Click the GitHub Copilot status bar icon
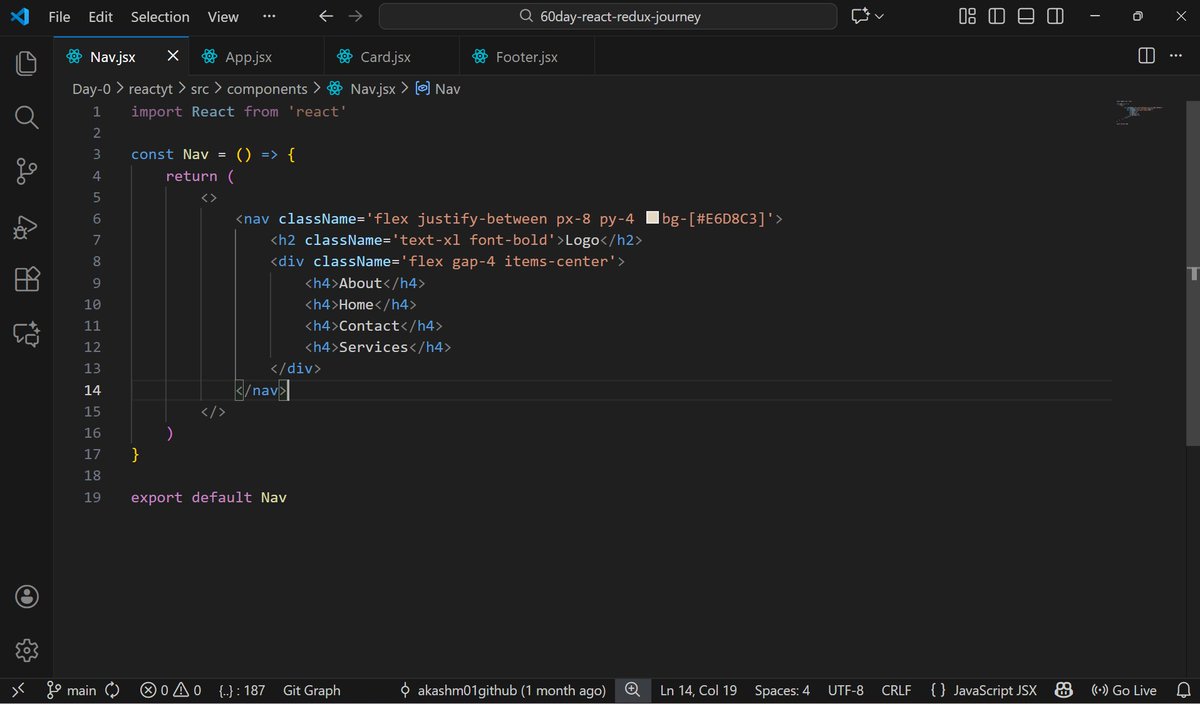The height and width of the screenshot is (704, 1200). 1063,690
